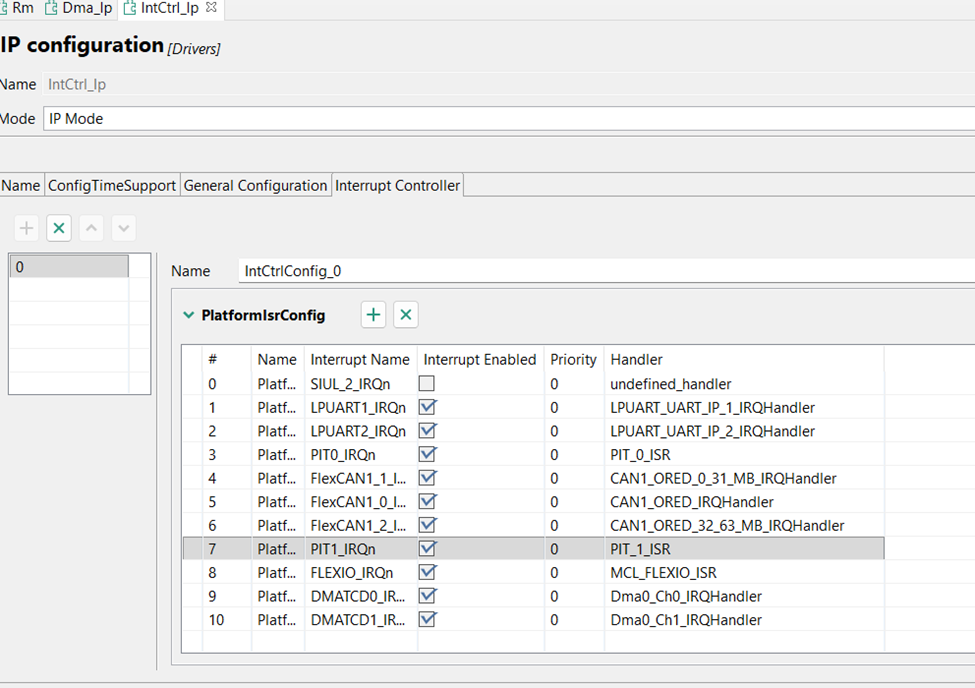This screenshot has width=975, height=688.
Task: Click the Priority column header
Action: 573,360
